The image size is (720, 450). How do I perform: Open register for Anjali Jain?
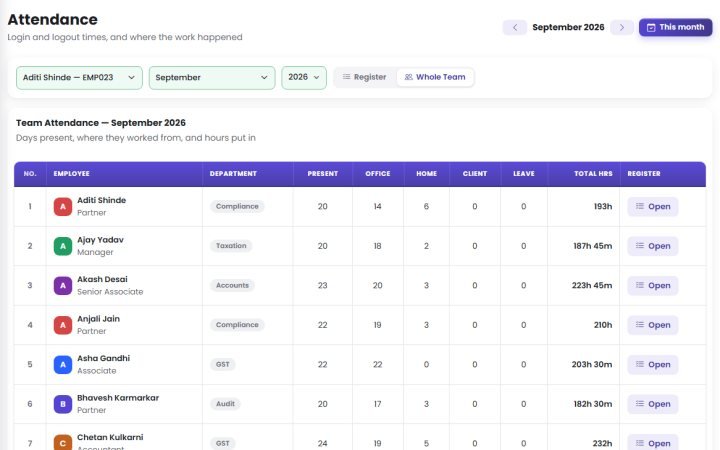[652, 325]
